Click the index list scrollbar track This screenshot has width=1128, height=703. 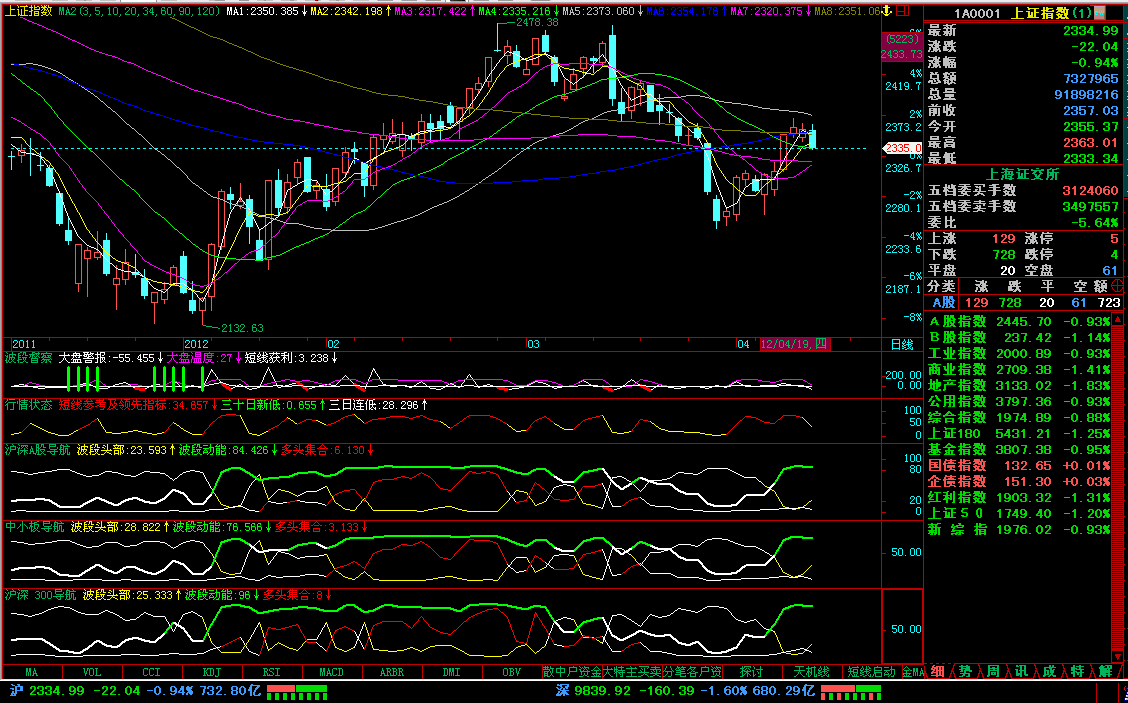[x=1117, y=489]
